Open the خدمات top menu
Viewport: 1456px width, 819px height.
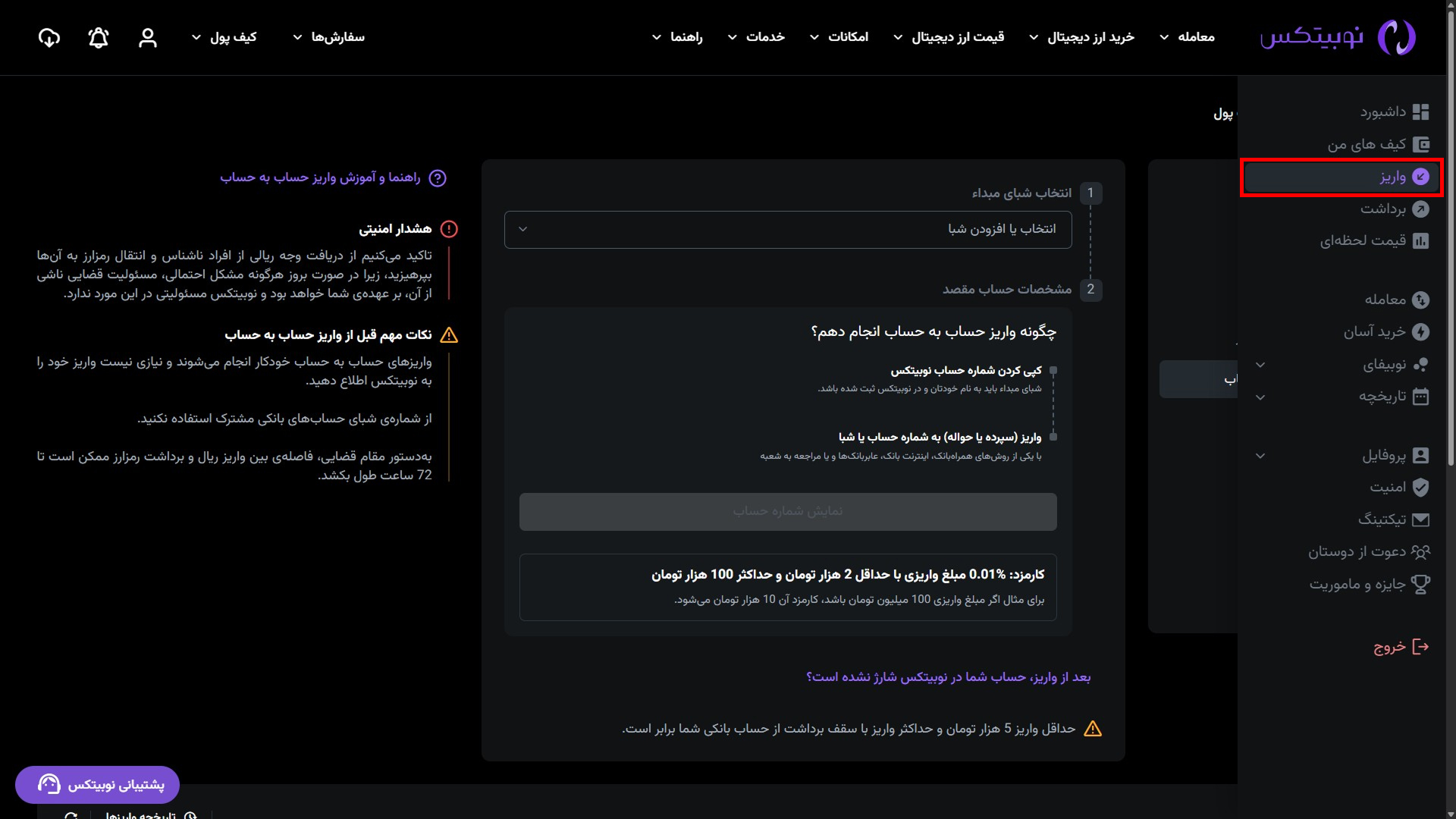(x=756, y=37)
